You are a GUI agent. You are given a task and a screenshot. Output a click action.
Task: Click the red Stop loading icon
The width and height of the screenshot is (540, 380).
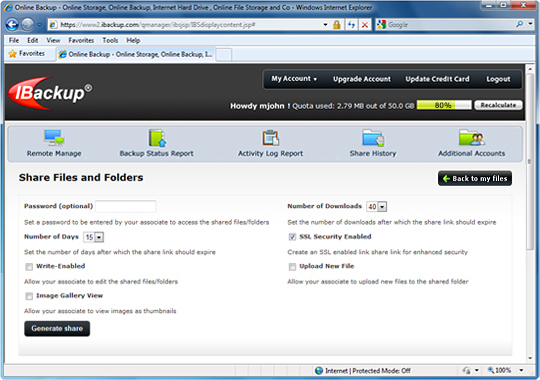point(365,24)
